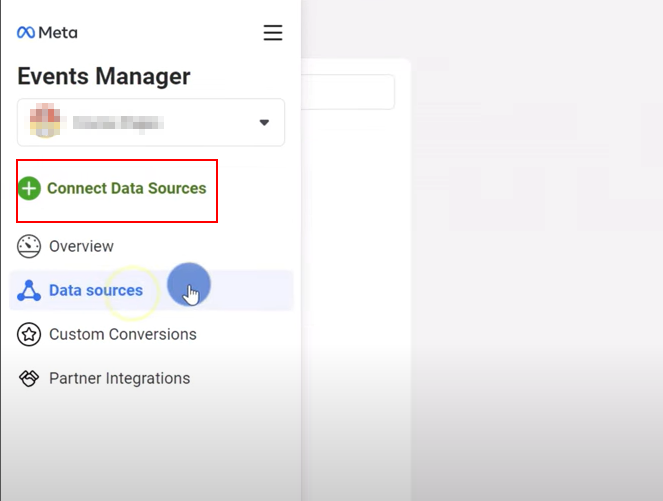Click the Custom Conversions star icon
The image size is (663, 501).
click(x=29, y=335)
